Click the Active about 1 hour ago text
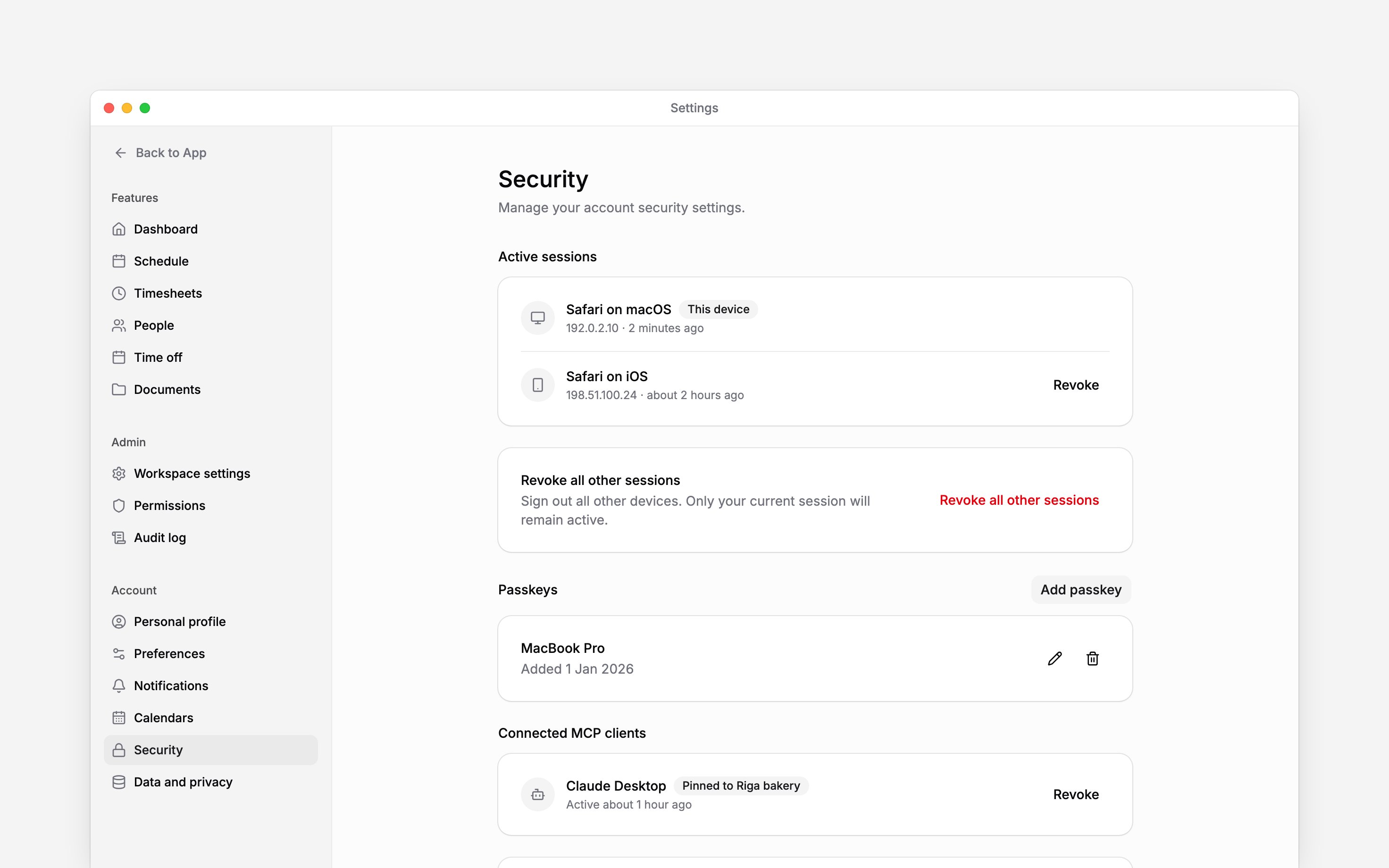 click(628, 805)
